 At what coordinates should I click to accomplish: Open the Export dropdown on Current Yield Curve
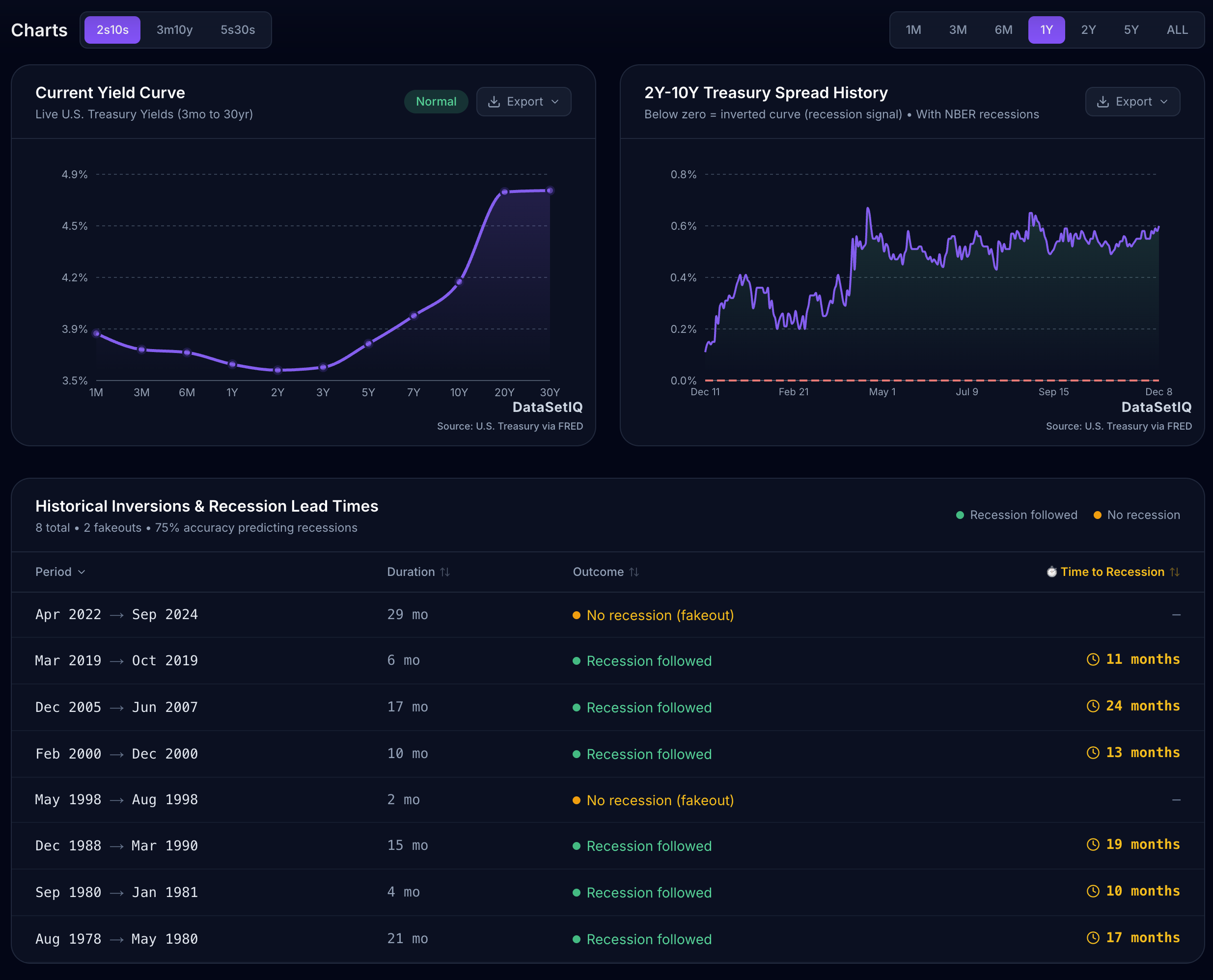pyautogui.click(x=556, y=102)
